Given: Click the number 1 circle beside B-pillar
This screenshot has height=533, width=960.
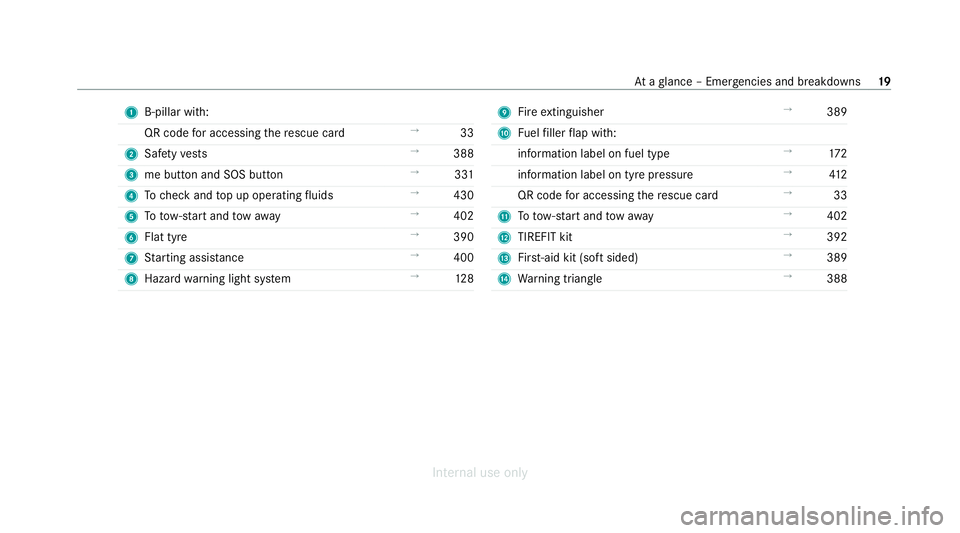Looking at the screenshot, I should [131, 113].
